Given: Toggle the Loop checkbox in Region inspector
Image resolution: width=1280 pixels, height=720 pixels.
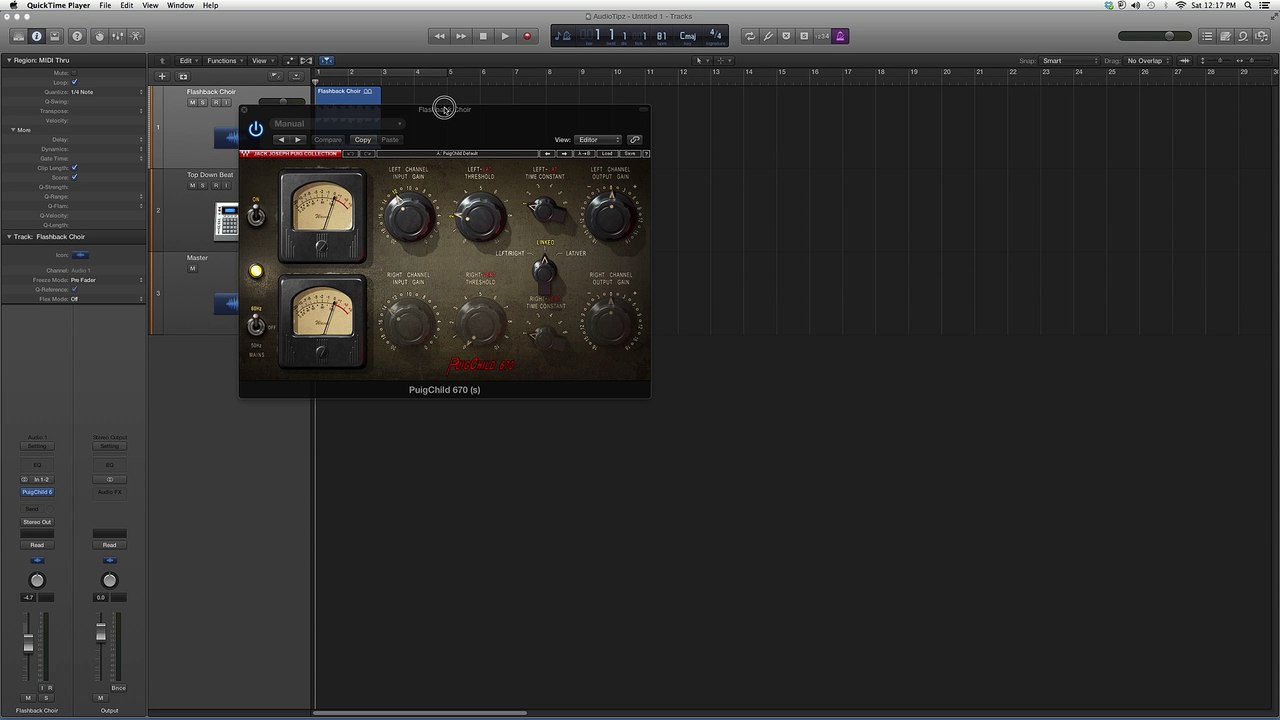Looking at the screenshot, I should 74,82.
